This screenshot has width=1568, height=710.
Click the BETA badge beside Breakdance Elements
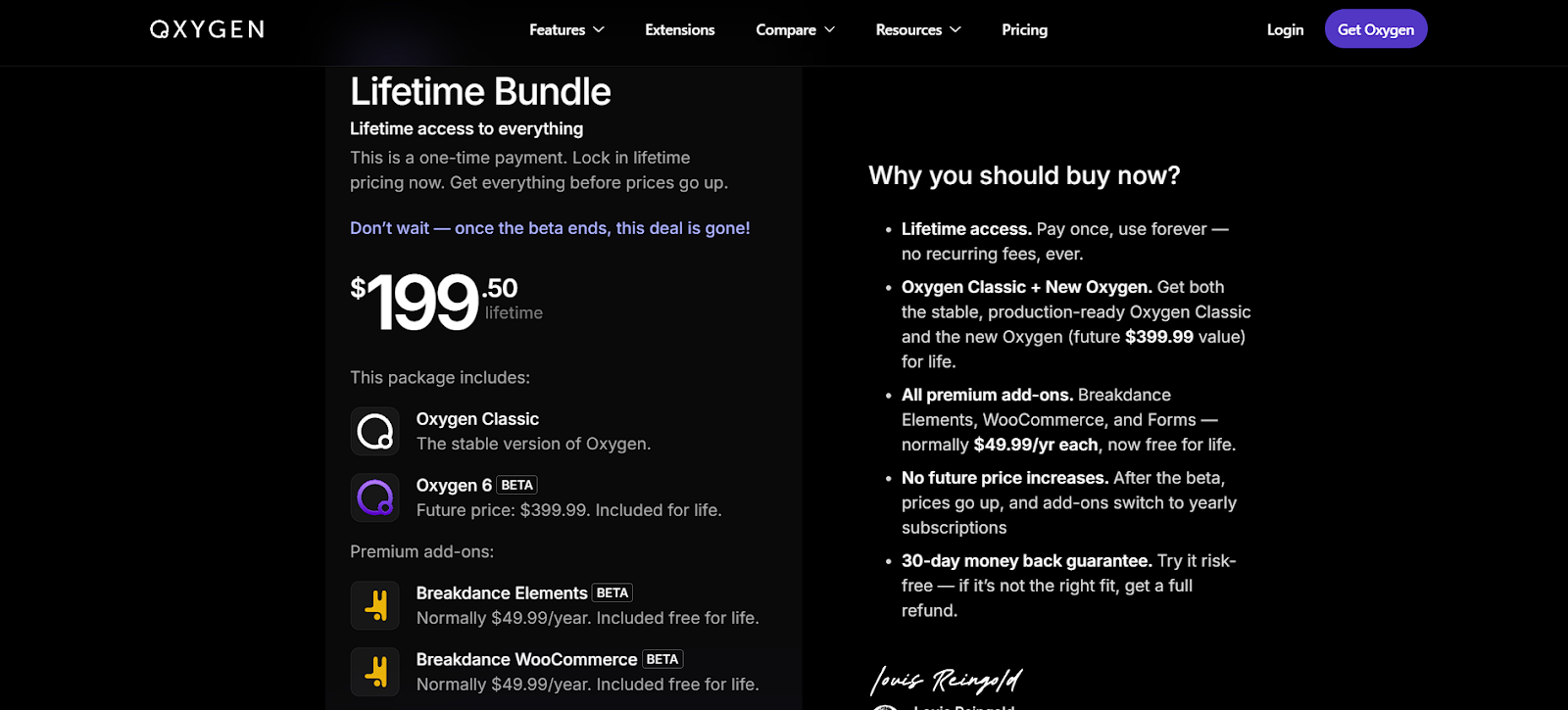(x=612, y=592)
